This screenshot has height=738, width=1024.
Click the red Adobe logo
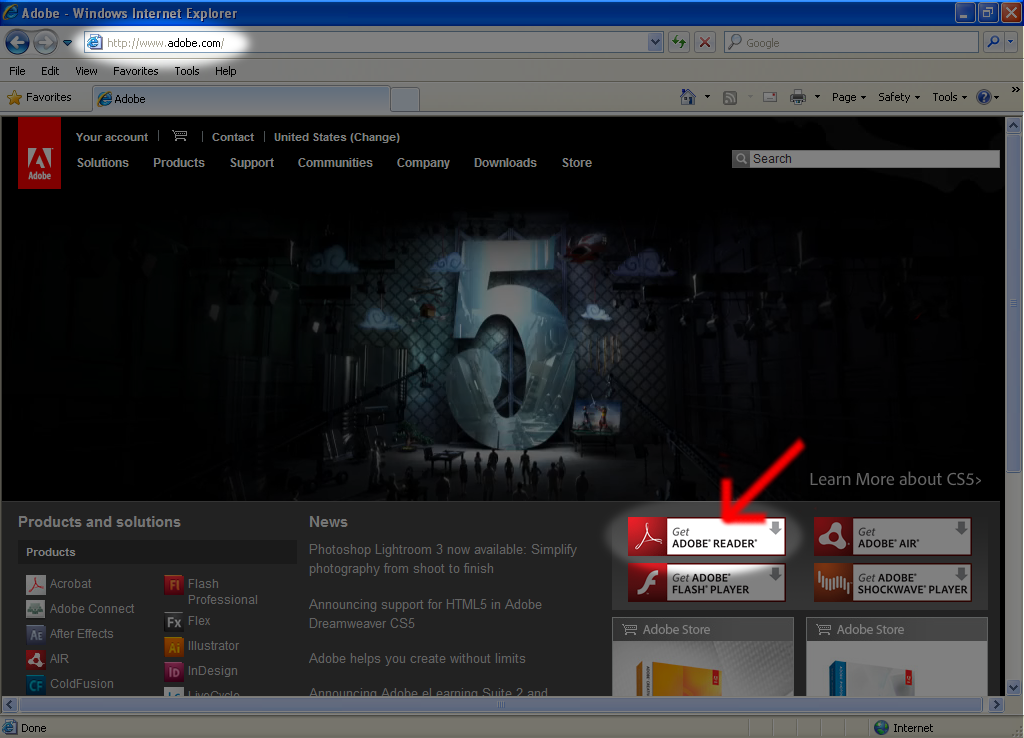pyautogui.click(x=40, y=153)
